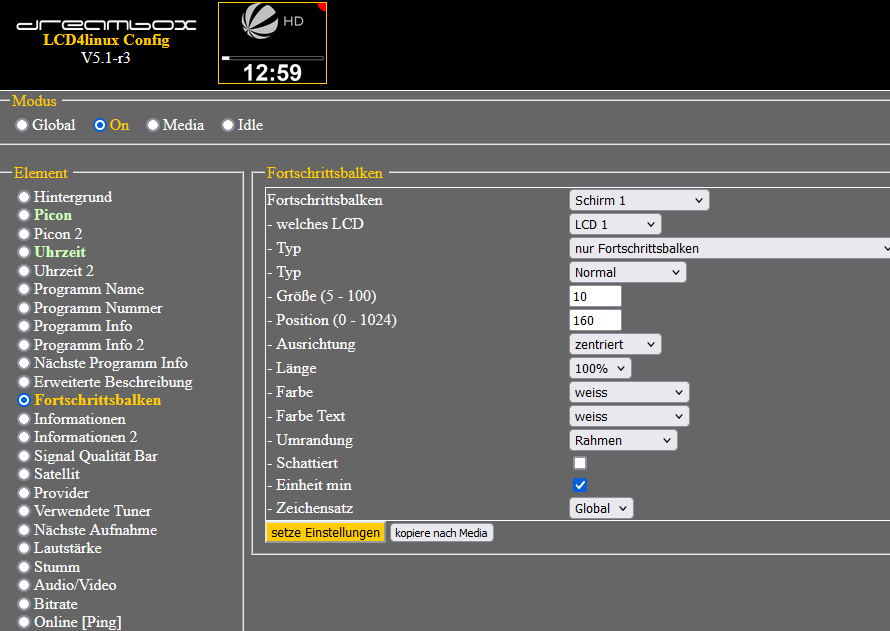The image size is (890, 631).
Task: Open the Fortschrittsbalken Schirm 1 dropdown
Action: (x=638, y=200)
